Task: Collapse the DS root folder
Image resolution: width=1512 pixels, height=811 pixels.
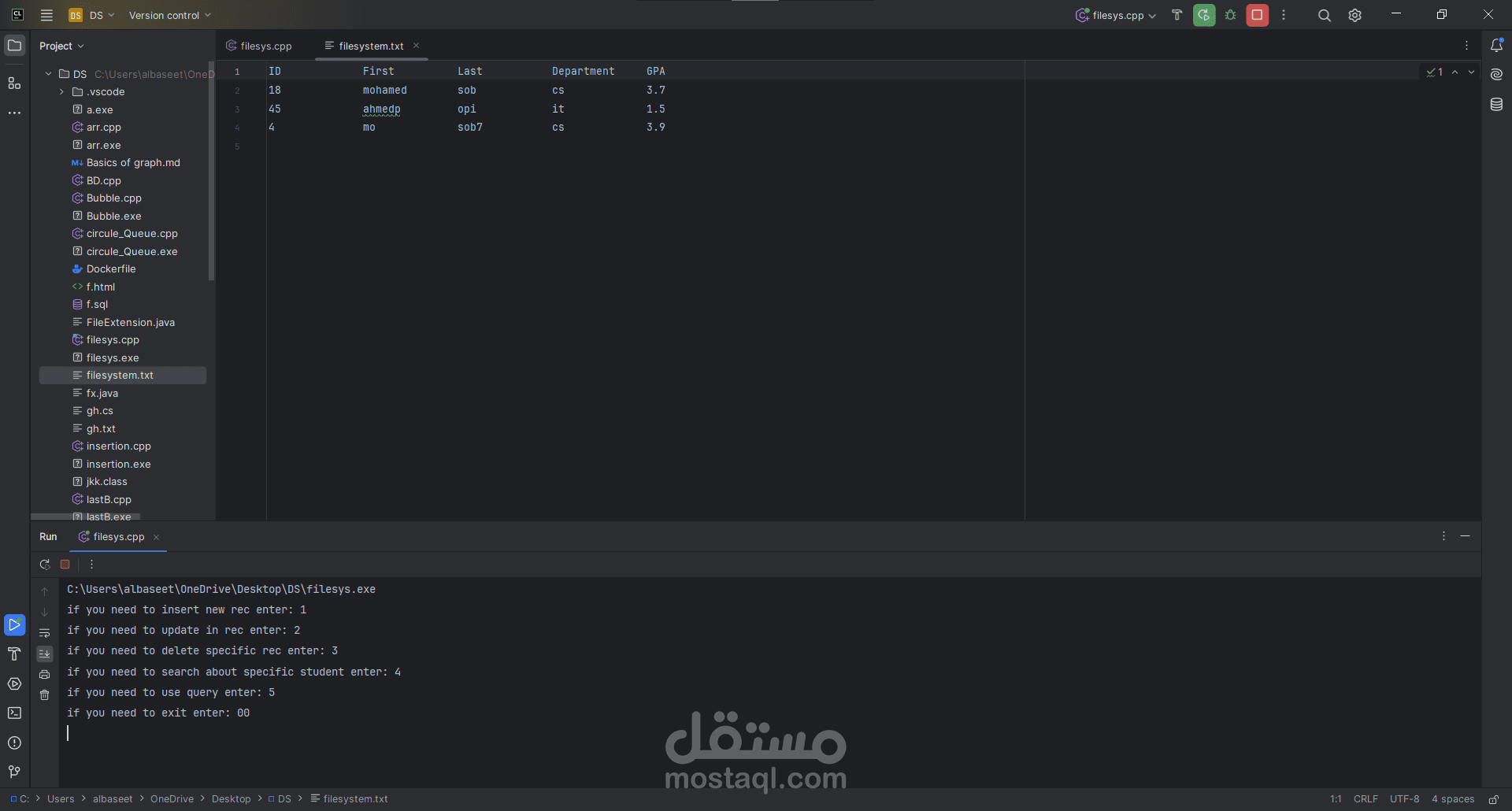Action: tap(49, 74)
